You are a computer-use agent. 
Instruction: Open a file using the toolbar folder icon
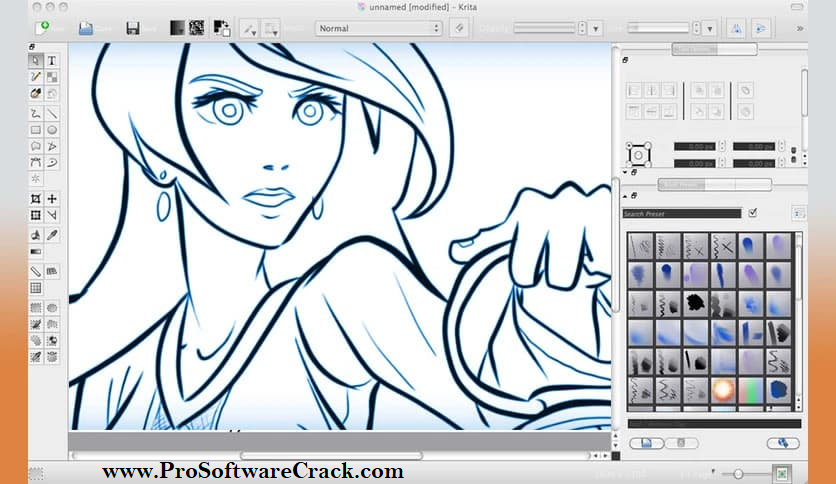[x=85, y=28]
